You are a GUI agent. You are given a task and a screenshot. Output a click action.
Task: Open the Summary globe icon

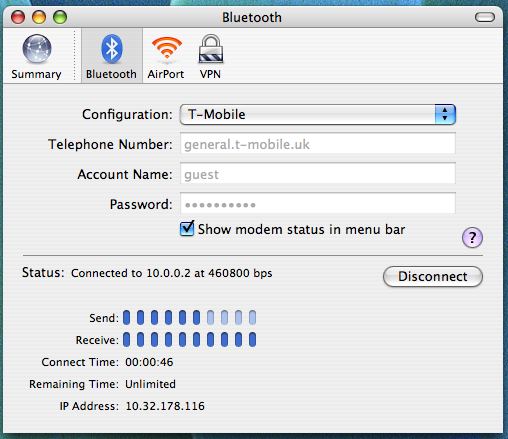pyautogui.click(x=37, y=49)
